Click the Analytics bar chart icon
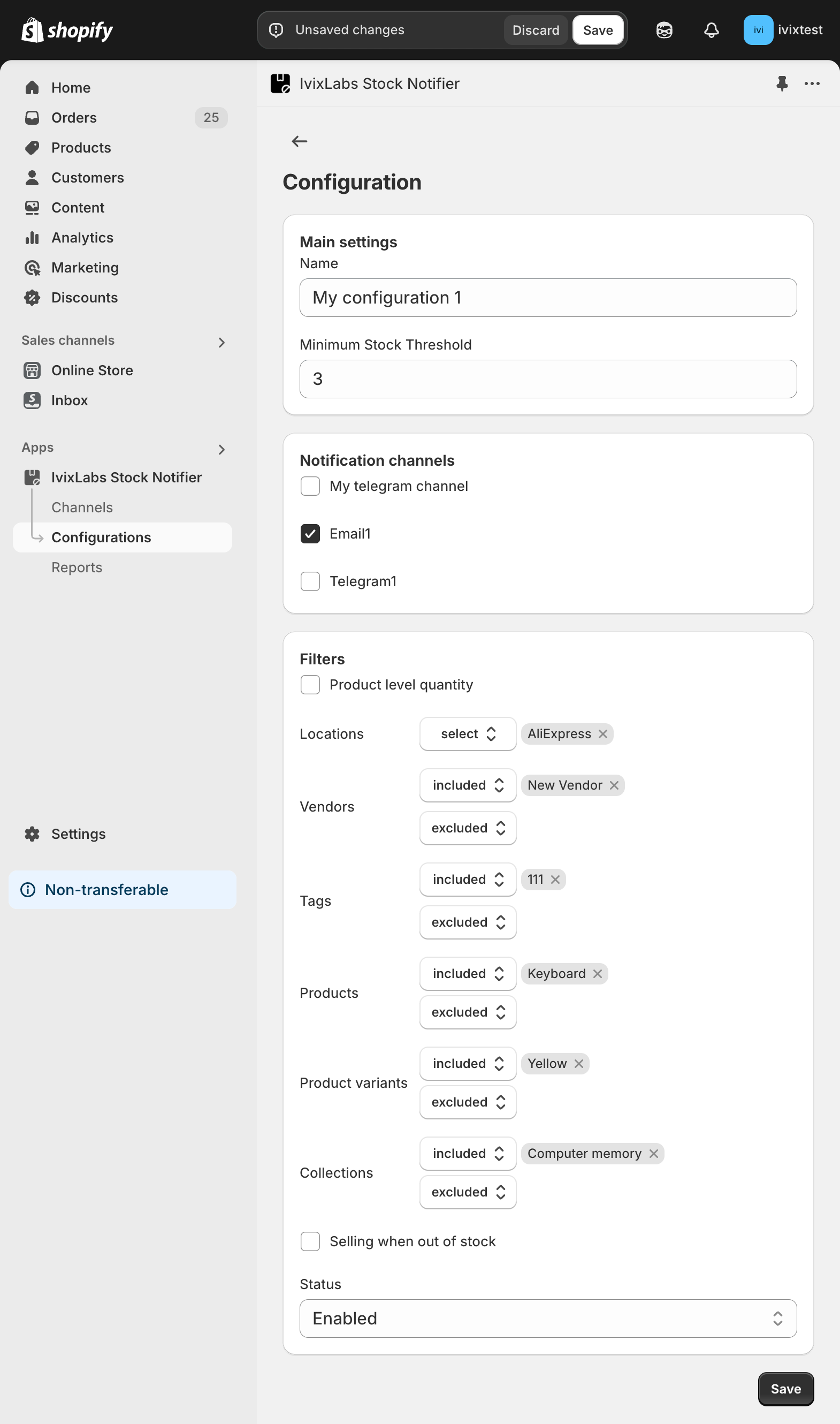 (32, 238)
